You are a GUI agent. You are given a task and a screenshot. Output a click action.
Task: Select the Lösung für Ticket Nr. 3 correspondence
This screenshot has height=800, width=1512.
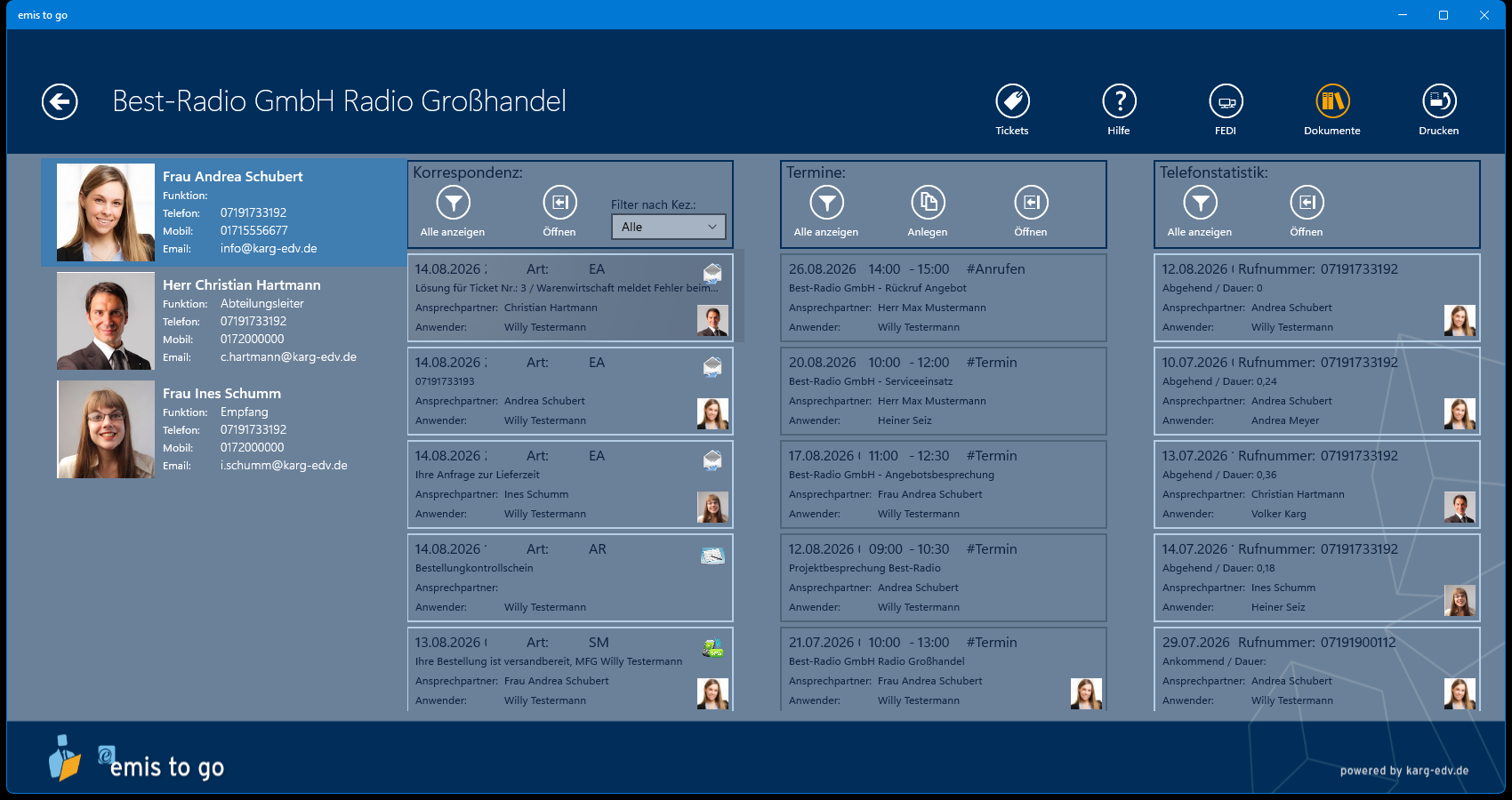pyautogui.click(x=570, y=298)
